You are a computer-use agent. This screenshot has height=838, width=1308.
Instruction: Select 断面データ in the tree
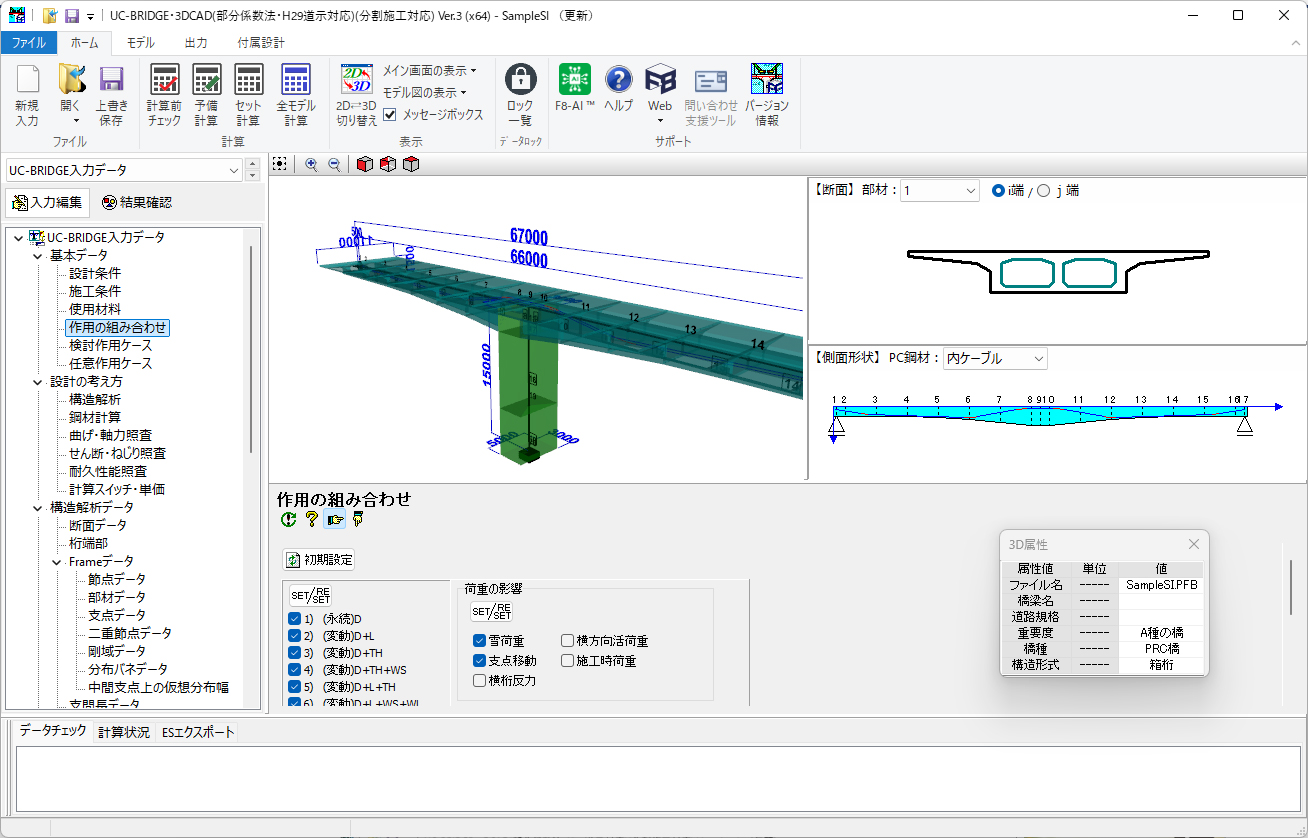pyautogui.click(x=97, y=525)
